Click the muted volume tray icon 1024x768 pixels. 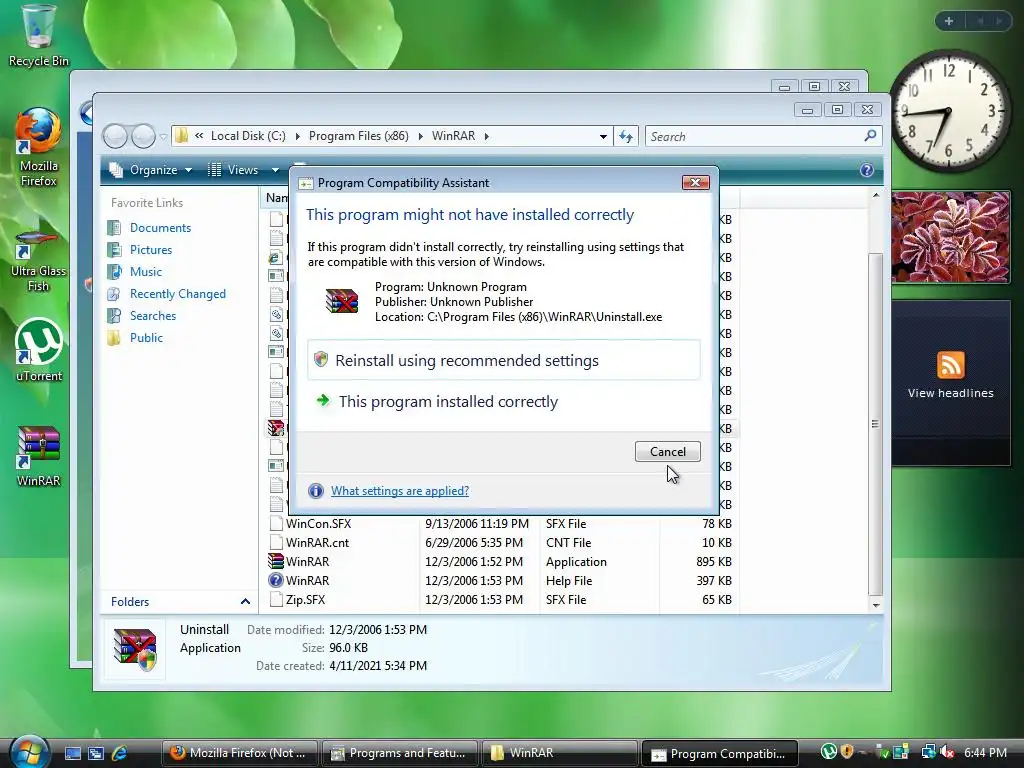point(947,753)
